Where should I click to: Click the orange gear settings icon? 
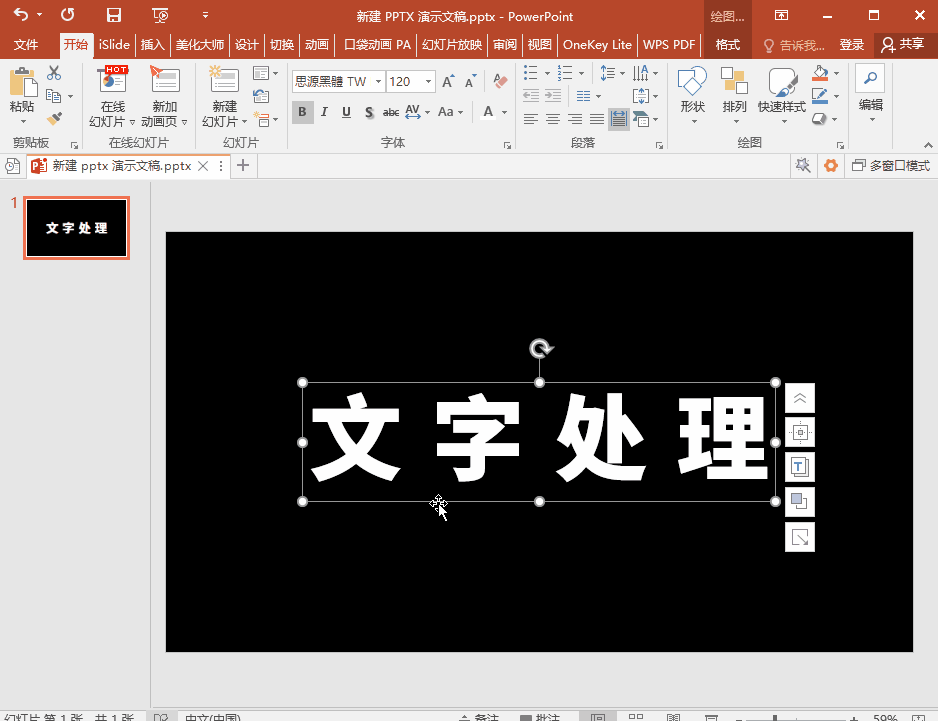pos(830,166)
